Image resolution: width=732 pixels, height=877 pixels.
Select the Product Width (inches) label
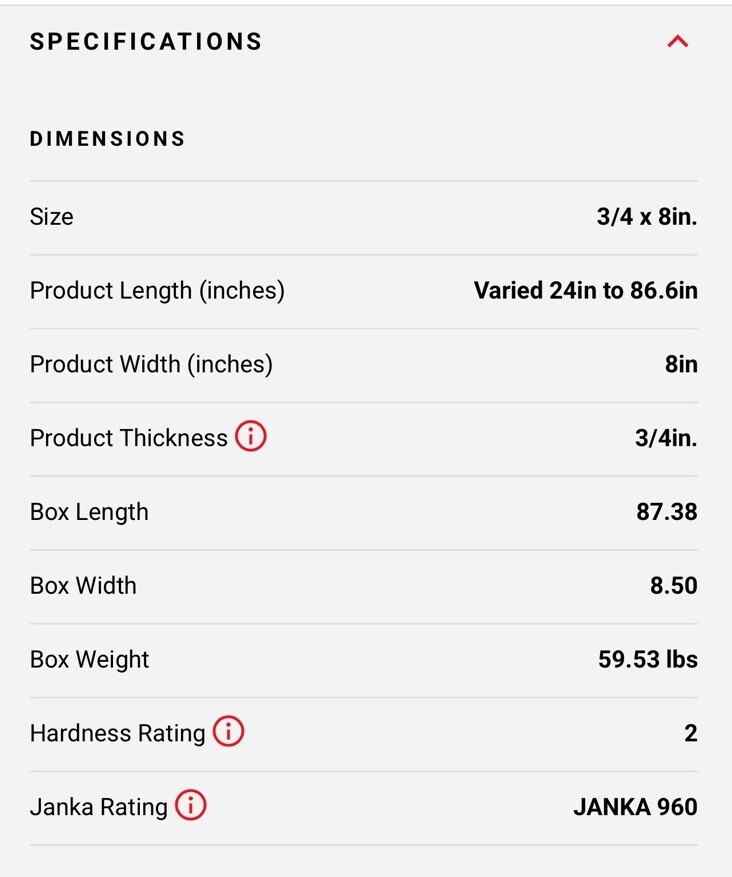click(151, 365)
